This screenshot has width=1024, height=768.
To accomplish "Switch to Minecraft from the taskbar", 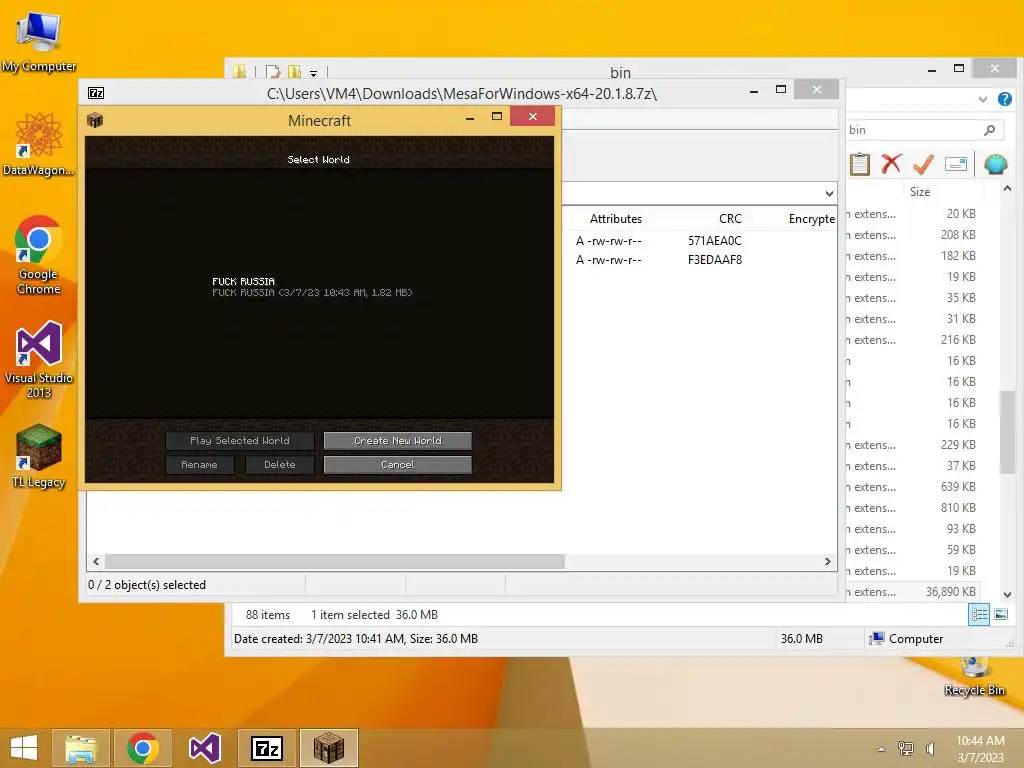I will point(328,748).
